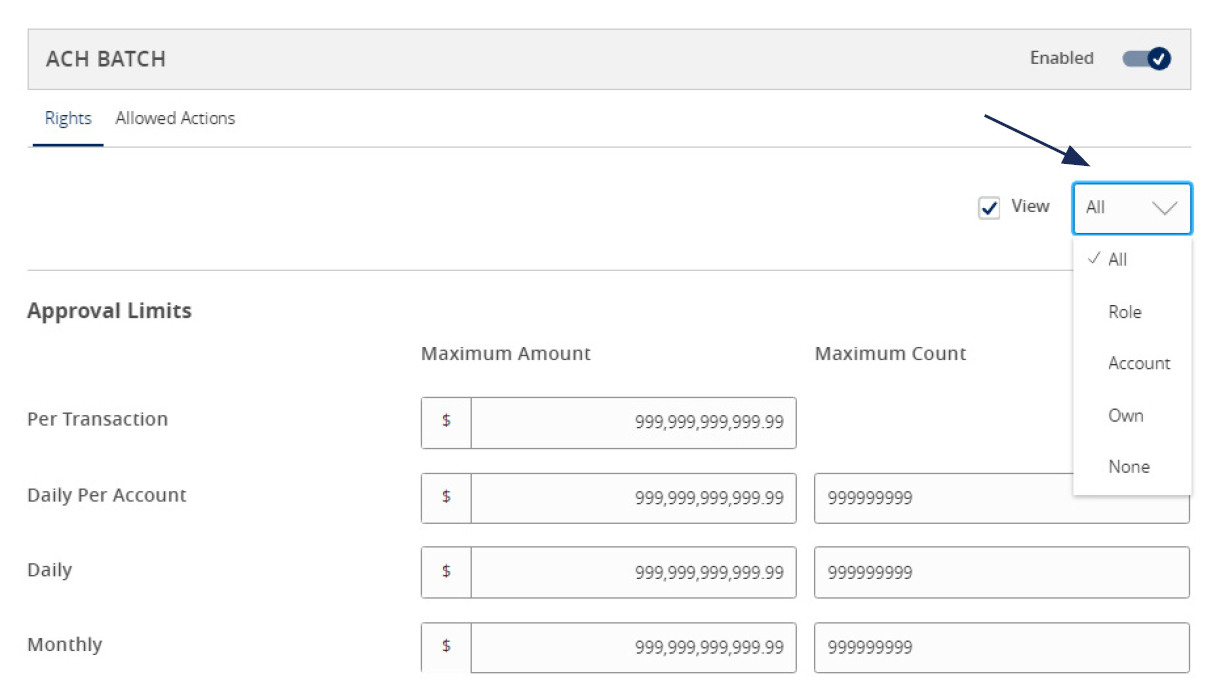Select the Rights tab

tap(66, 118)
